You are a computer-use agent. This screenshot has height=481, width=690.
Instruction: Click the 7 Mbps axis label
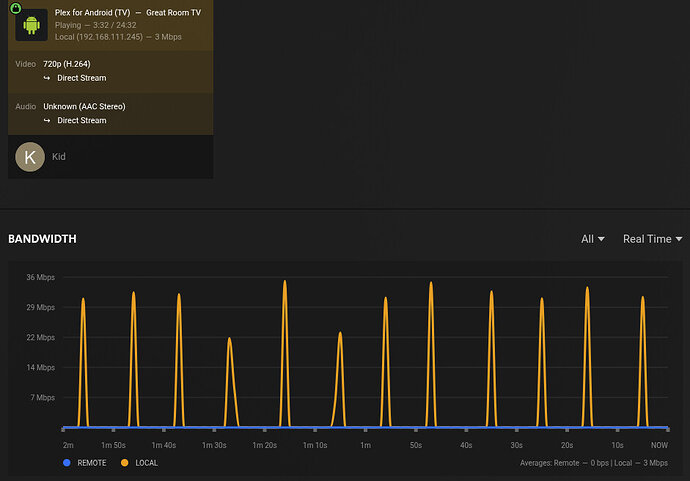[x=43, y=397]
